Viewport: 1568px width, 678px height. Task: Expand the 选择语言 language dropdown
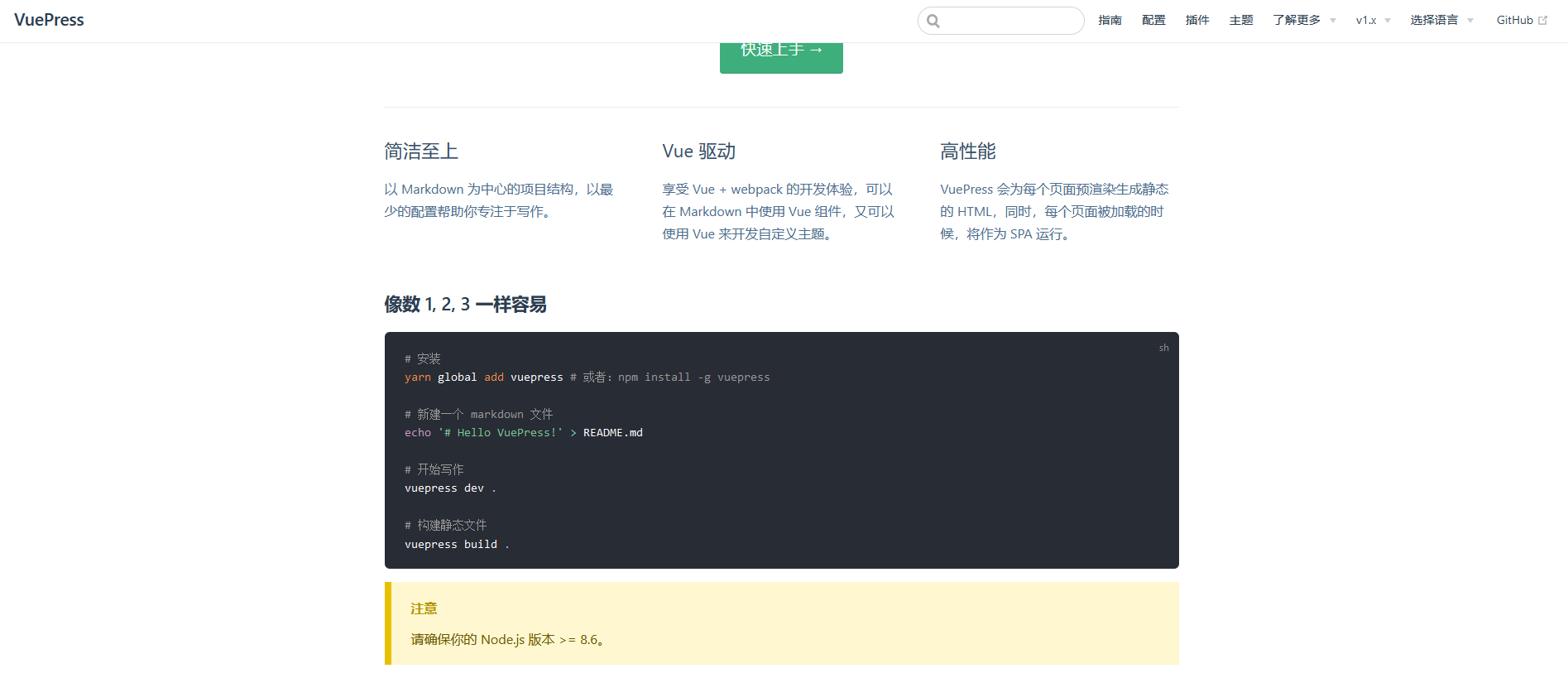1441,20
